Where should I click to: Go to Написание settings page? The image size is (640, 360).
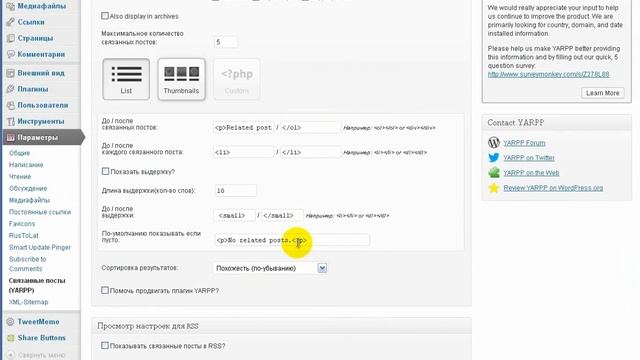tap(26, 165)
